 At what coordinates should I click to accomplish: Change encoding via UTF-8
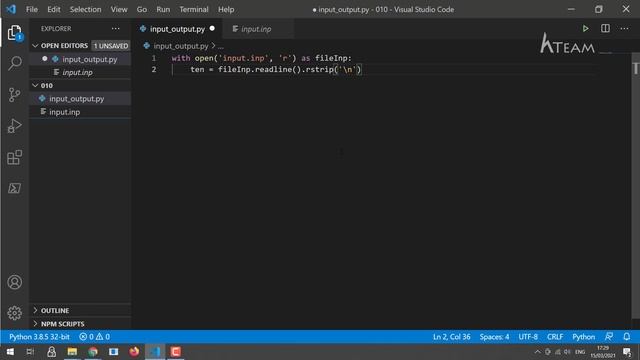tap(528, 337)
